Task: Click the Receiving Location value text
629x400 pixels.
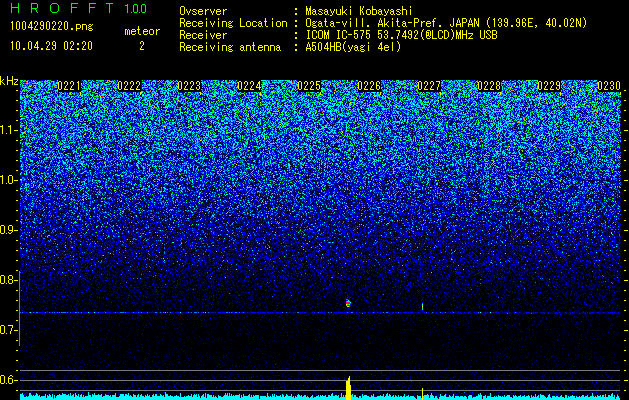Action: (x=448, y=23)
